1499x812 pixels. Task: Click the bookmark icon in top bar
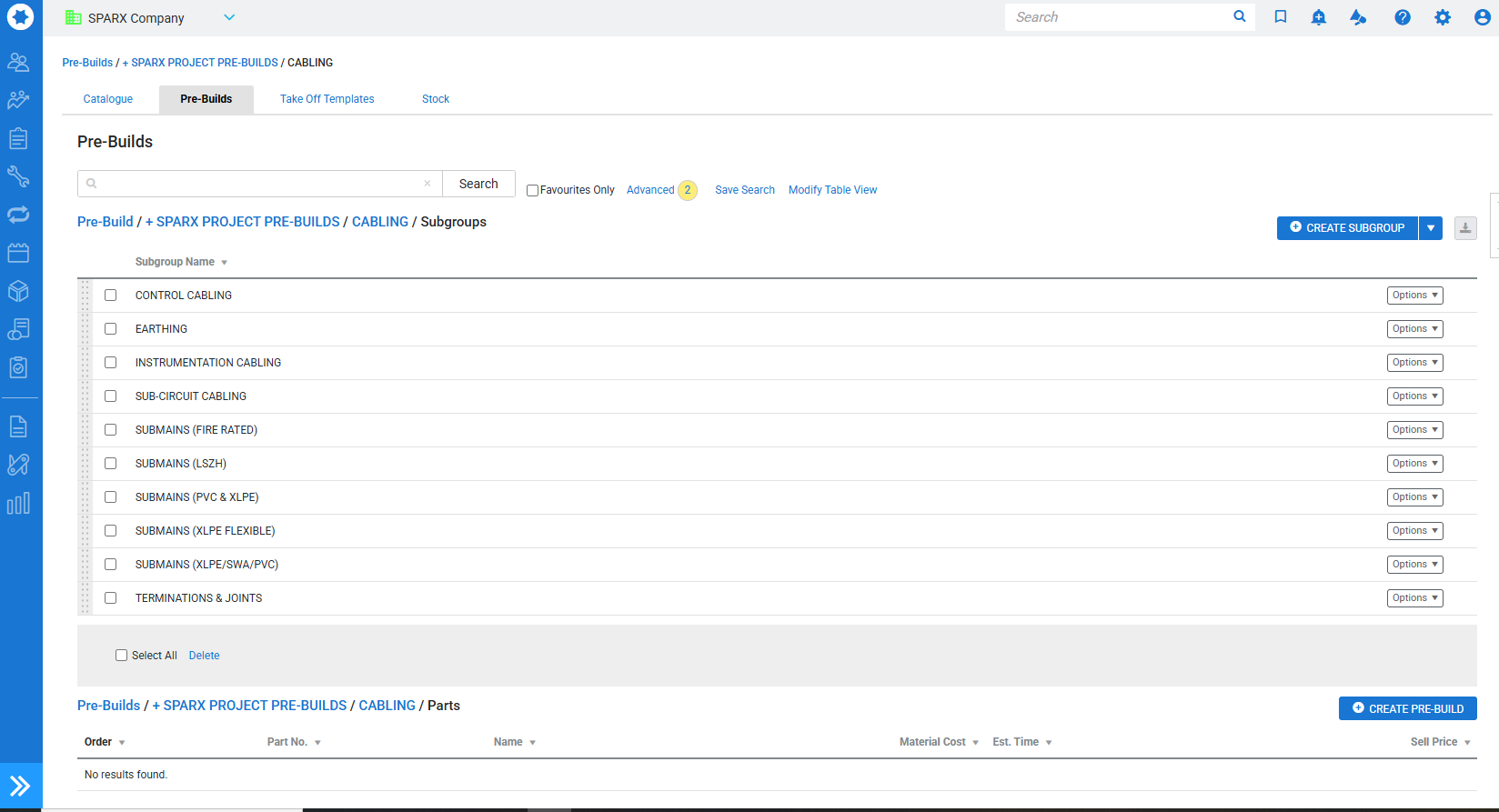tap(1281, 17)
